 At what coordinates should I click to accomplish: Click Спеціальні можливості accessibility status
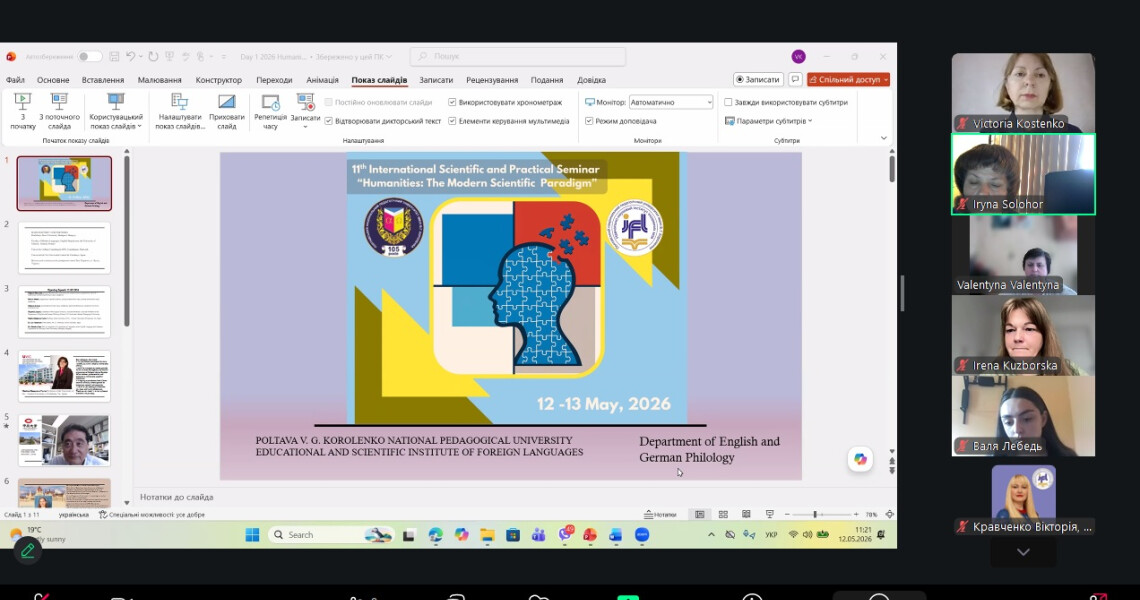pyautogui.click(x=151, y=515)
